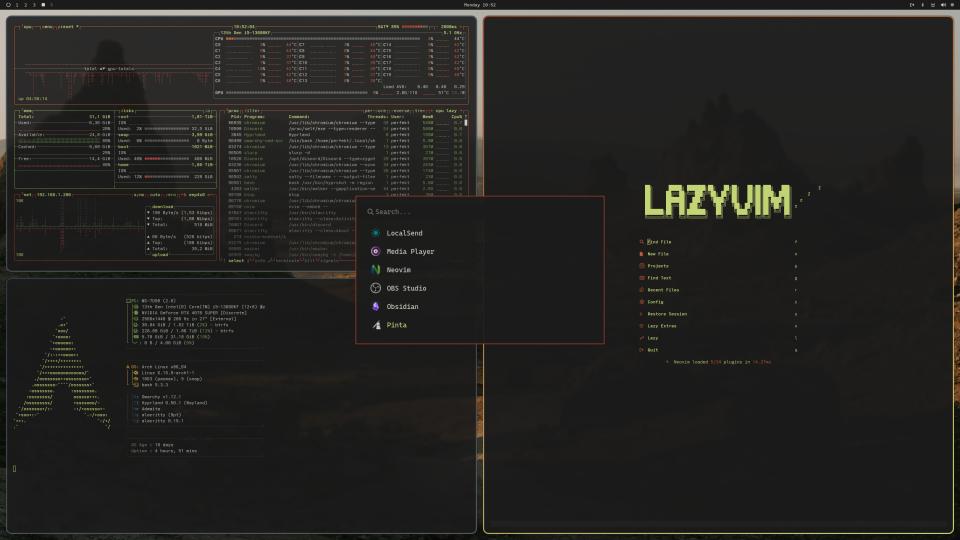Click the Pid column header in btop
Image resolution: width=960 pixels, height=540 pixels.
(236, 117)
